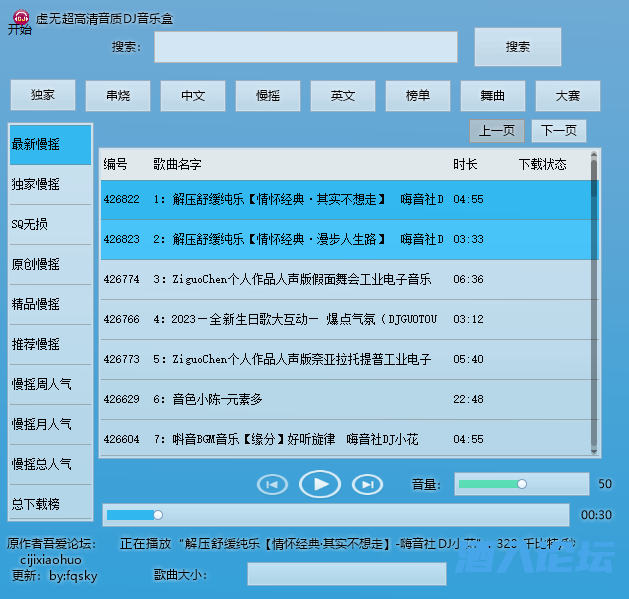Click the song list vertical scrollbar
629x599 pixels.
click(x=594, y=300)
